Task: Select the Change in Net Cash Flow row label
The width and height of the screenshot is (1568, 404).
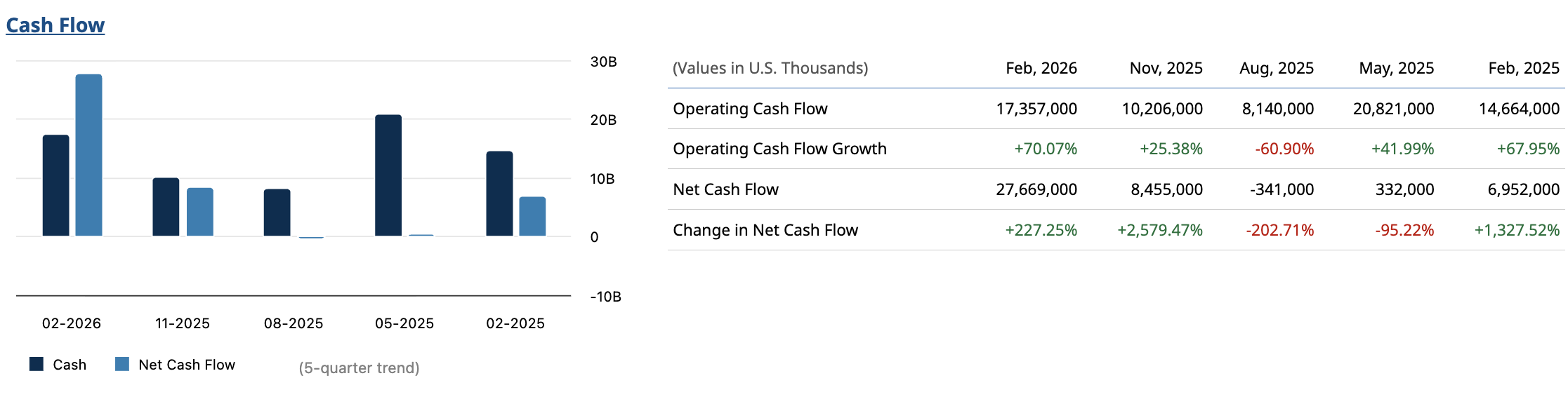Action: (765, 230)
